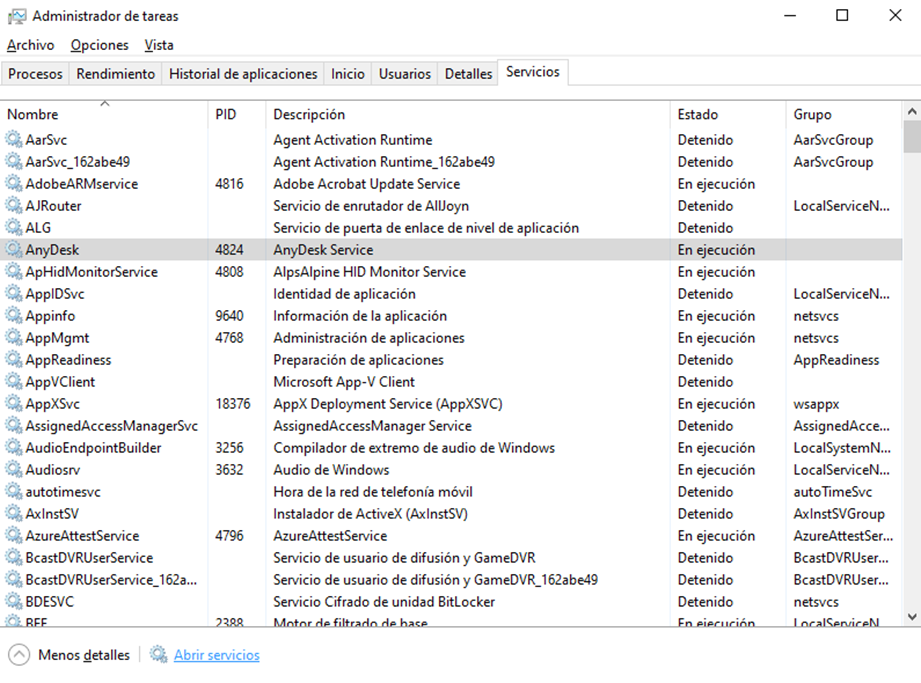Click the gear icon beside BDESVC
921x683 pixels.
(x=14, y=602)
